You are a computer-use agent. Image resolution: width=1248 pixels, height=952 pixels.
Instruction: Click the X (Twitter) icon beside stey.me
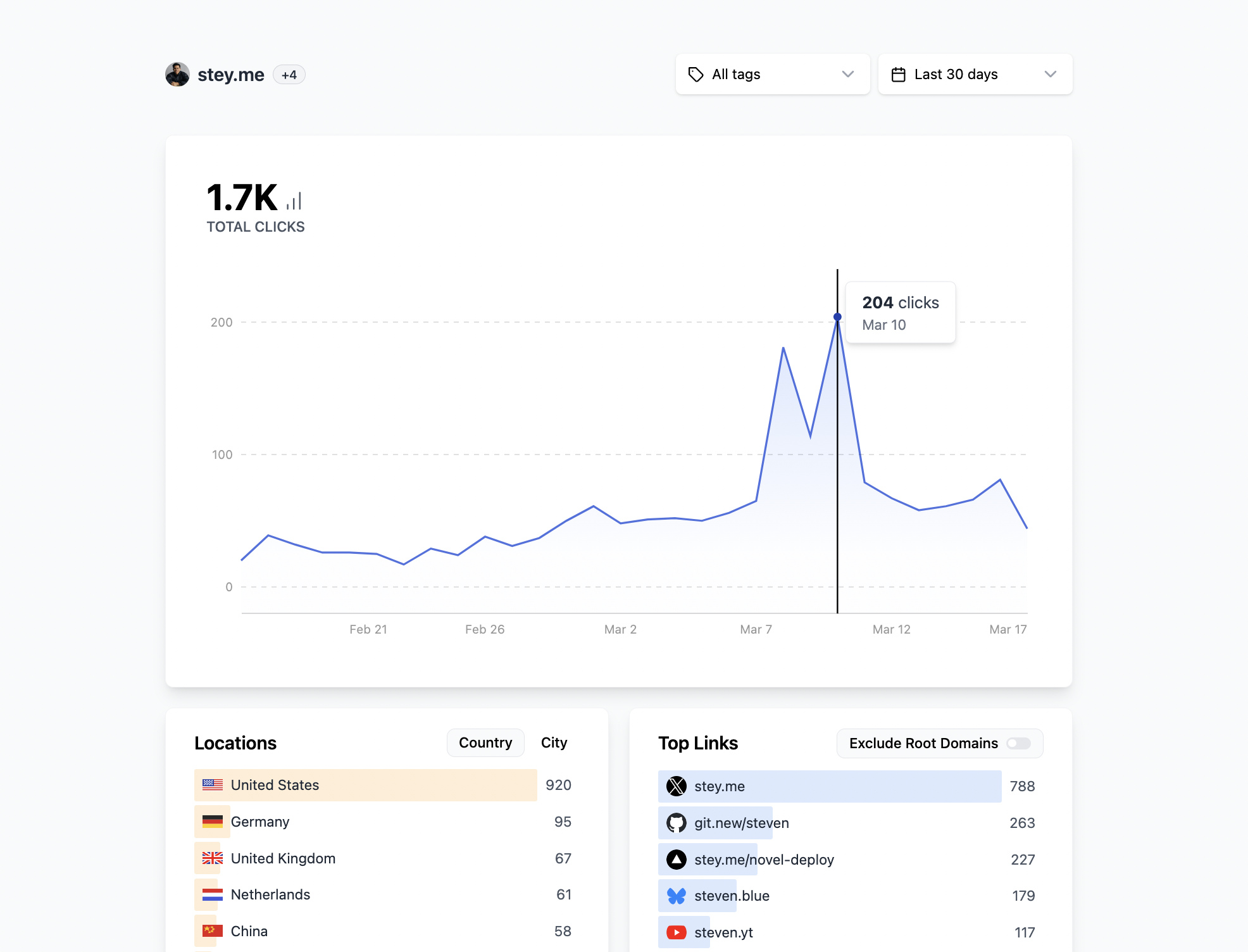[677, 786]
